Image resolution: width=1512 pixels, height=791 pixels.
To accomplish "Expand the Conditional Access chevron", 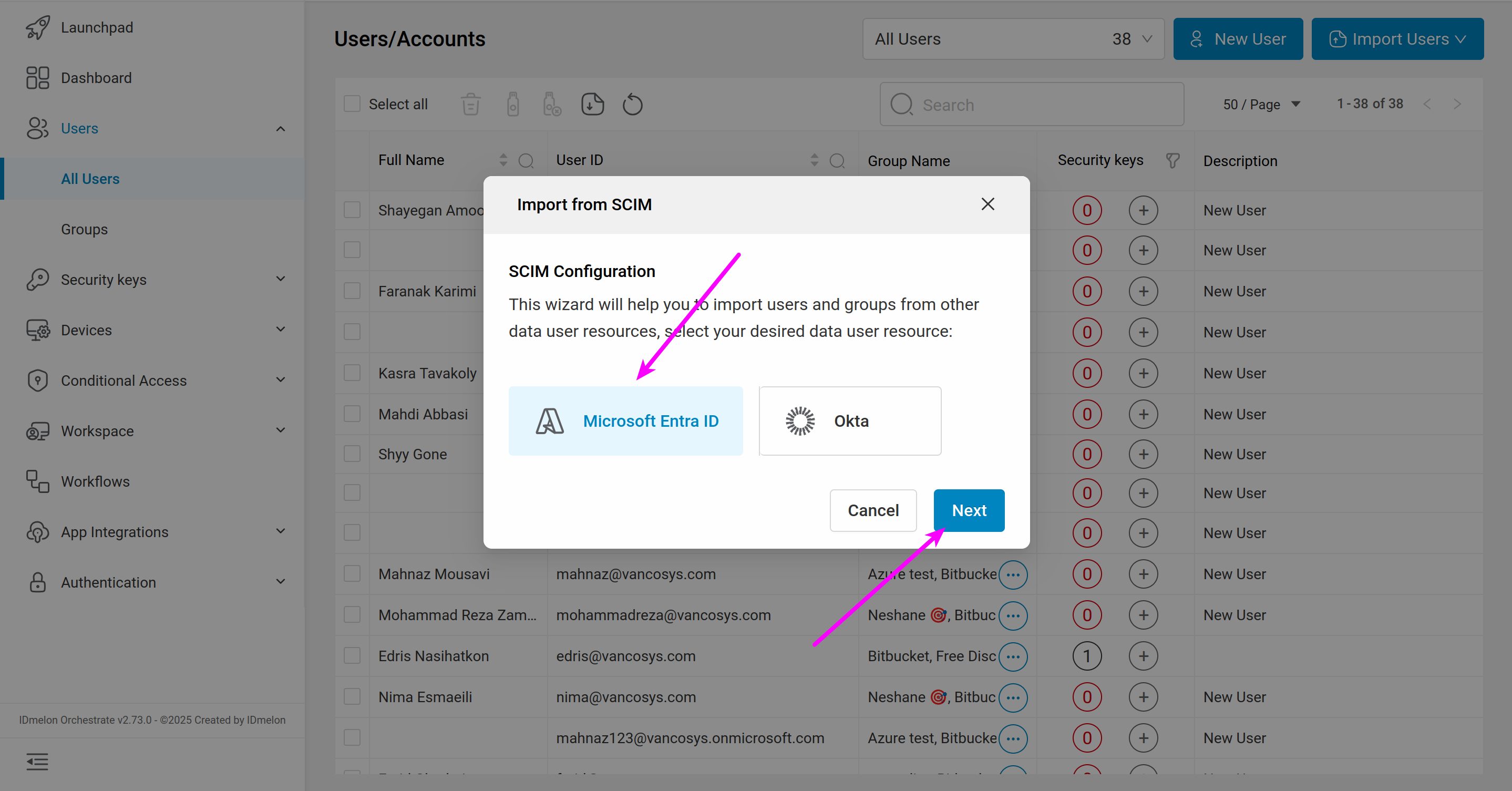I will (x=281, y=379).
